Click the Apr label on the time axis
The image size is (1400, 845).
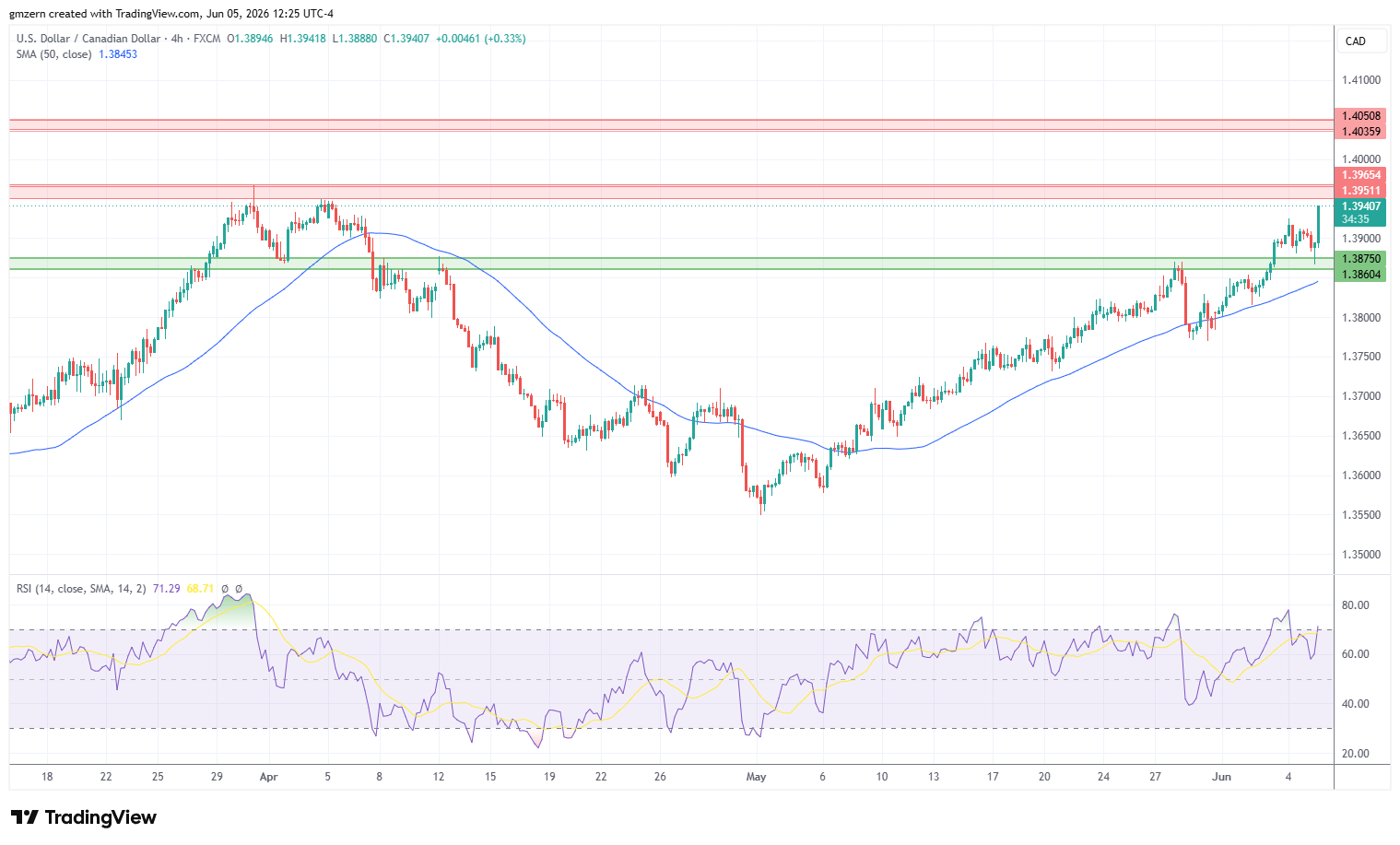pyautogui.click(x=269, y=777)
